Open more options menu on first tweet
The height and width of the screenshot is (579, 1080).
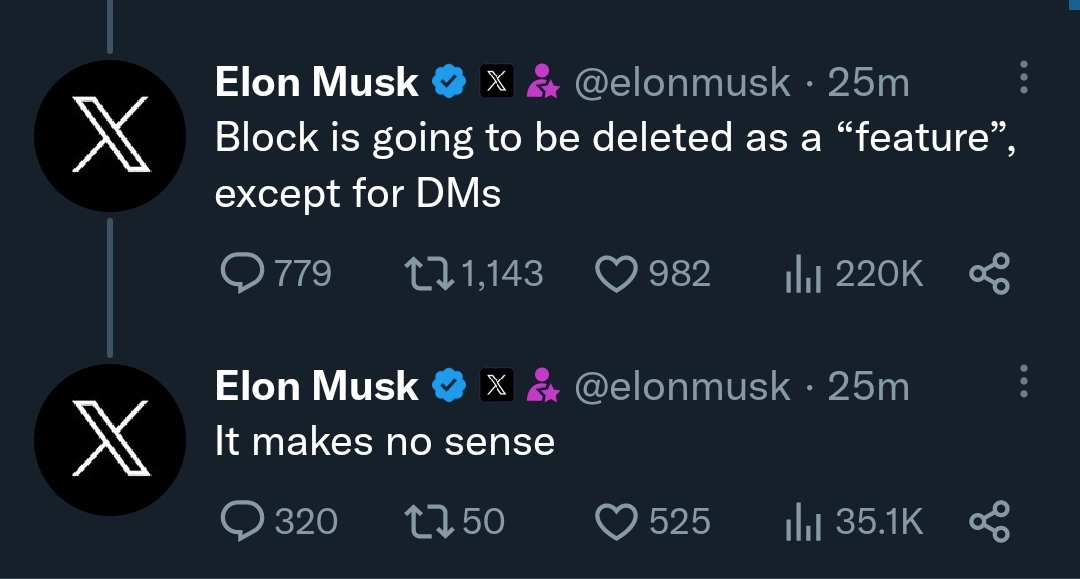[1022, 79]
